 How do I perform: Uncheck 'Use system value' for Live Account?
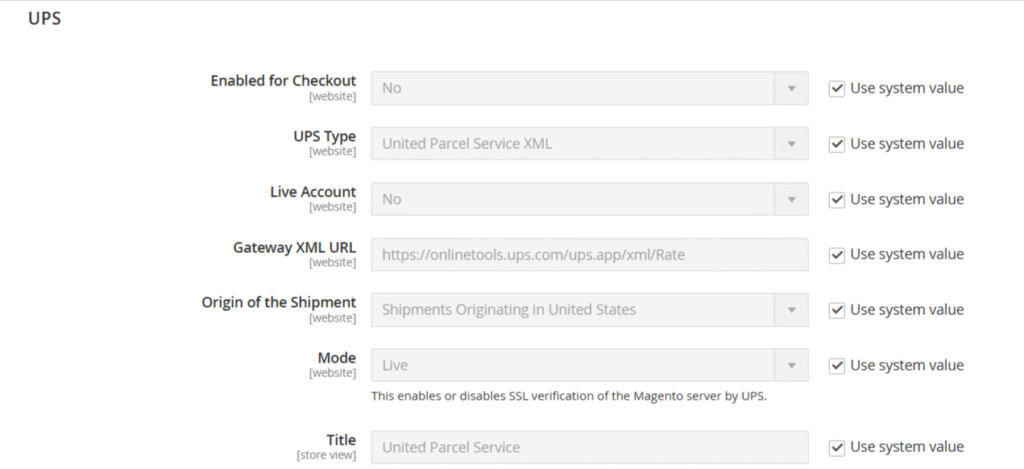pyautogui.click(x=837, y=199)
